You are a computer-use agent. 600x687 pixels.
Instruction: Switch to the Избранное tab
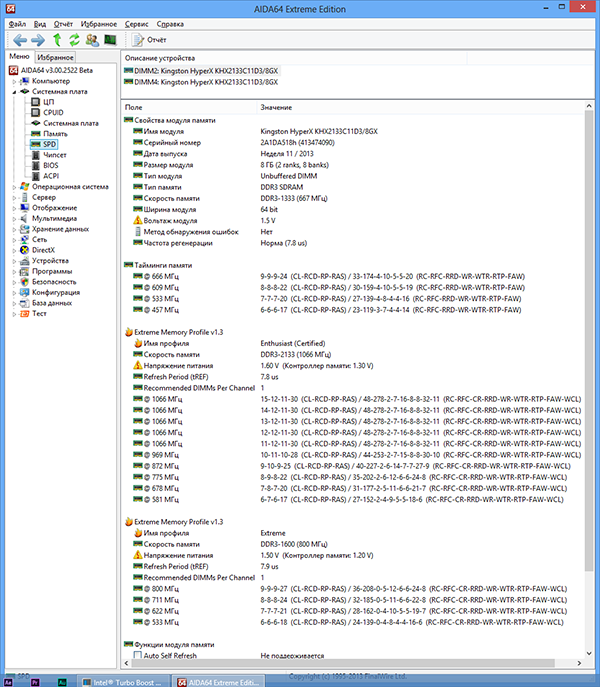coord(55,57)
